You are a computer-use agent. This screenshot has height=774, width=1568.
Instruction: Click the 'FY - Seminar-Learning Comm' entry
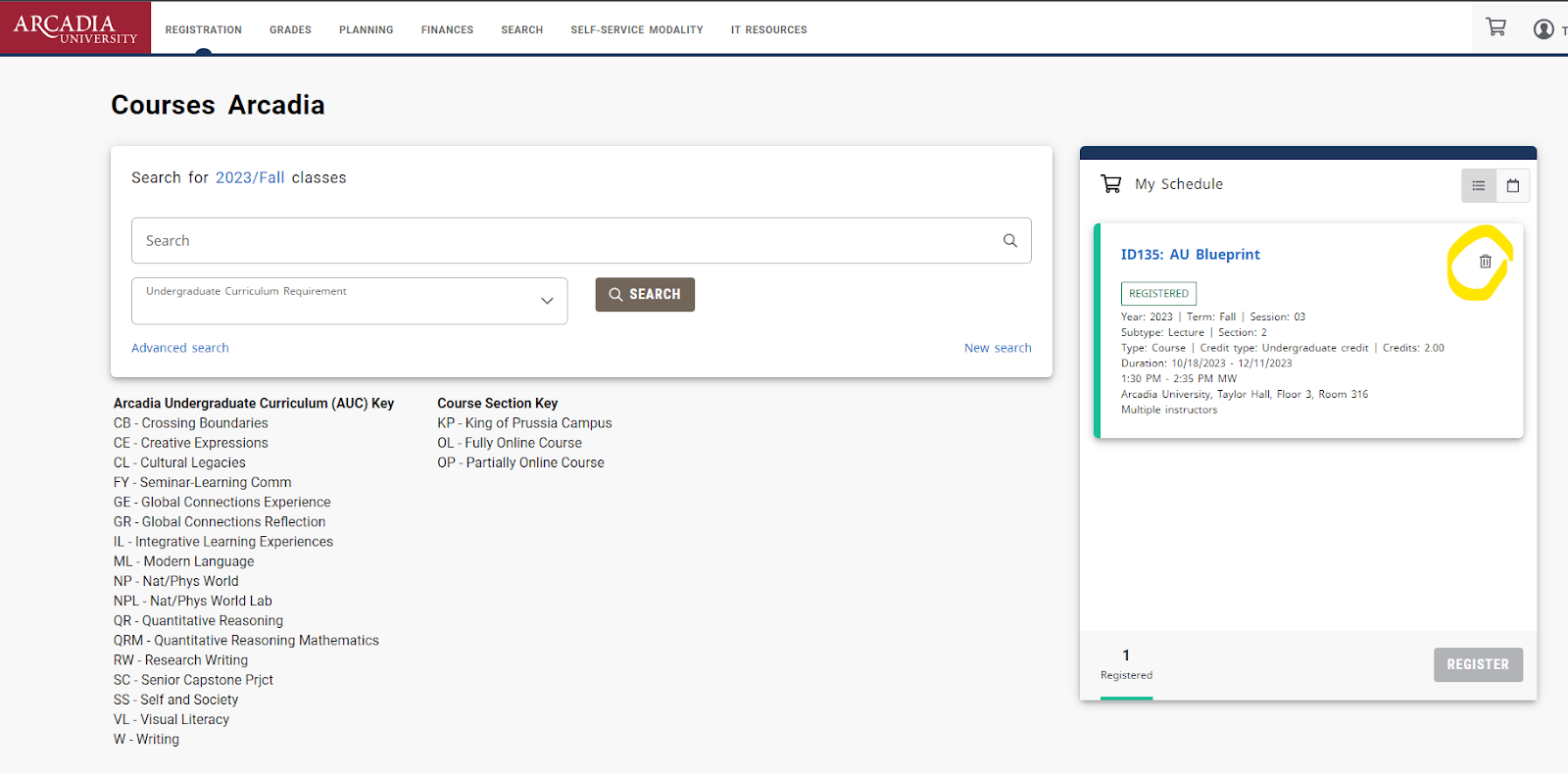tap(203, 482)
